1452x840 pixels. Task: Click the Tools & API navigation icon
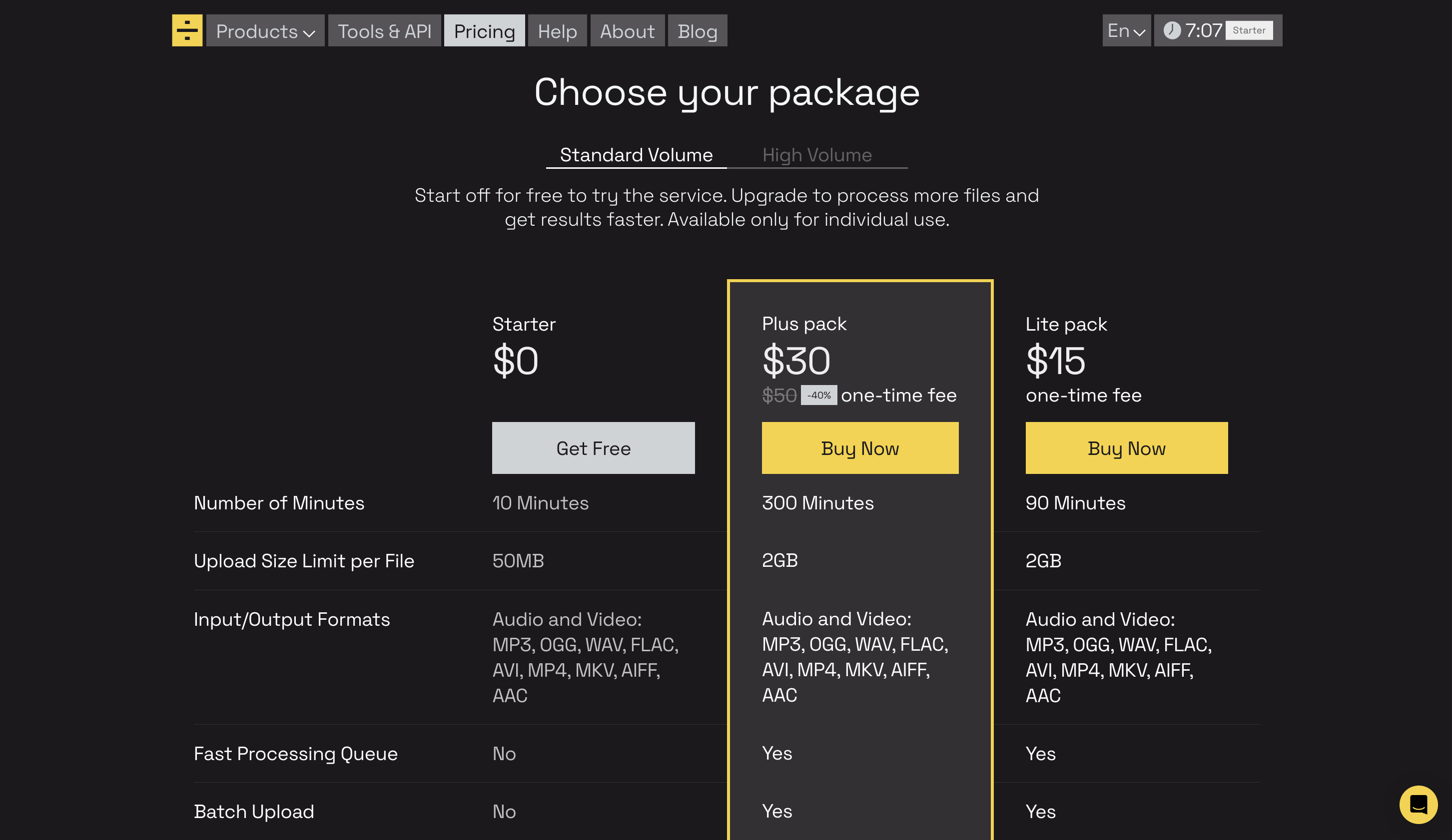pyautogui.click(x=385, y=30)
